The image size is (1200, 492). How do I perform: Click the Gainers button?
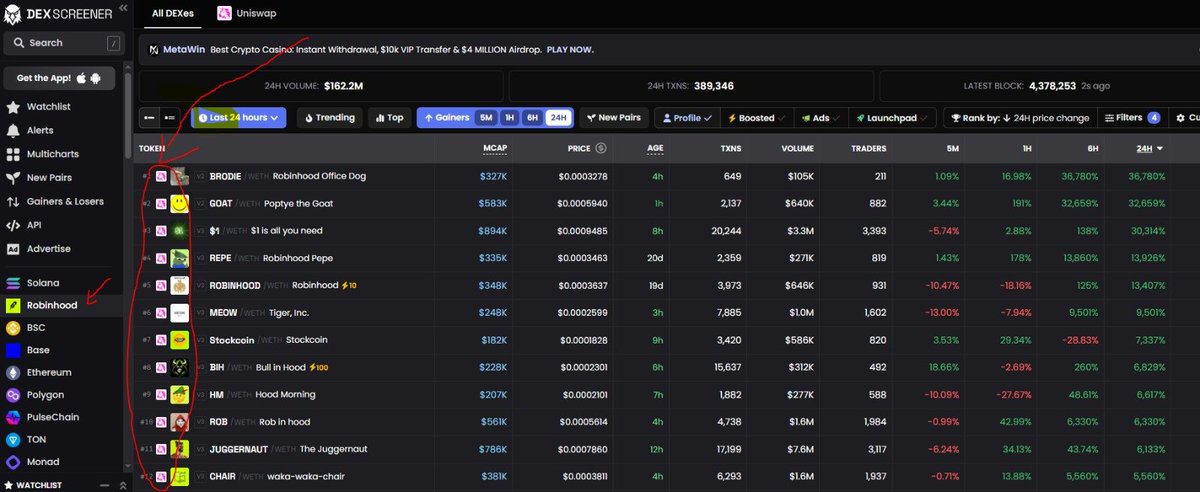(446, 118)
